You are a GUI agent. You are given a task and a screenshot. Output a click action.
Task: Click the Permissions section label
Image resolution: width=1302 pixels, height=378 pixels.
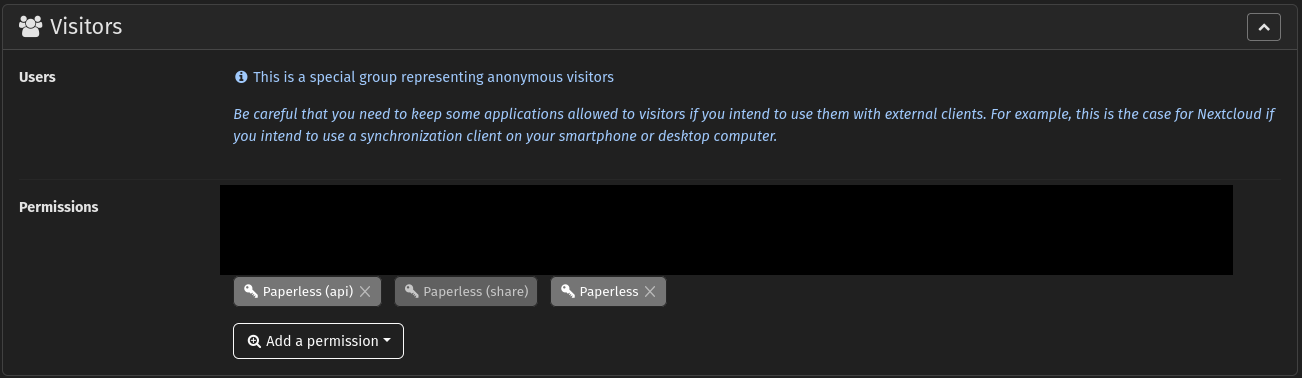pos(59,207)
